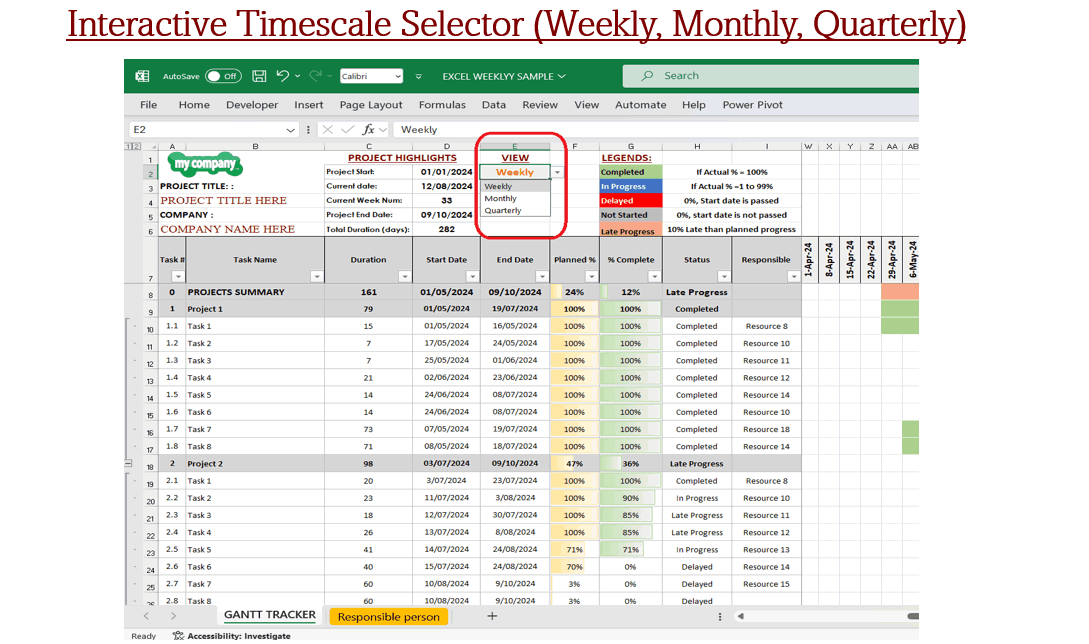This screenshot has height=644, width=1089.
Task: Click the ribbon display options chevron
Action: click(418, 75)
